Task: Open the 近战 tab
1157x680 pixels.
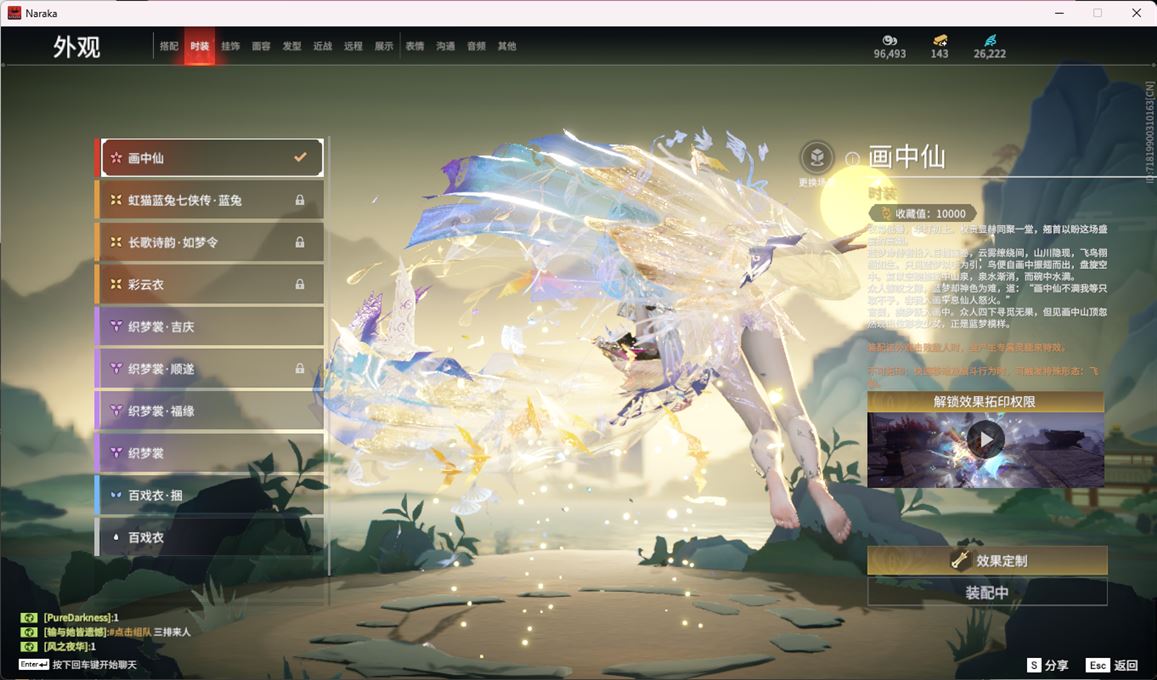Action: click(x=322, y=46)
